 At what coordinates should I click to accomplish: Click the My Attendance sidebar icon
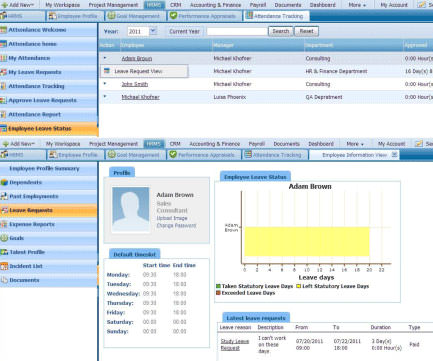point(4,58)
